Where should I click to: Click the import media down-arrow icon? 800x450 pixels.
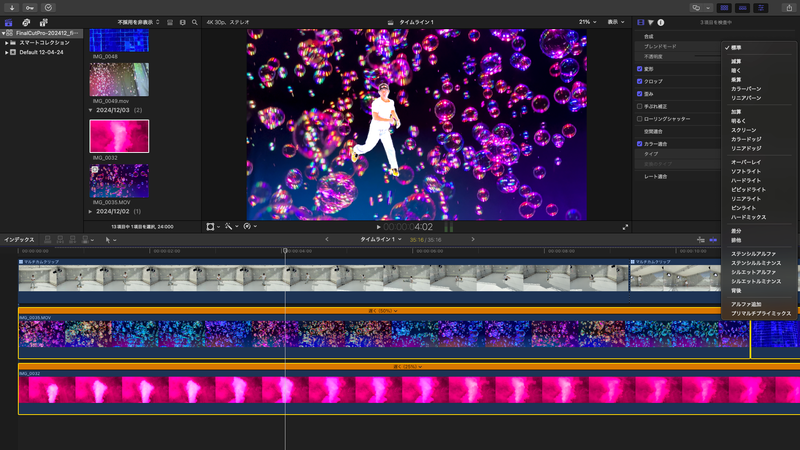pyautogui.click(x=12, y=8)
